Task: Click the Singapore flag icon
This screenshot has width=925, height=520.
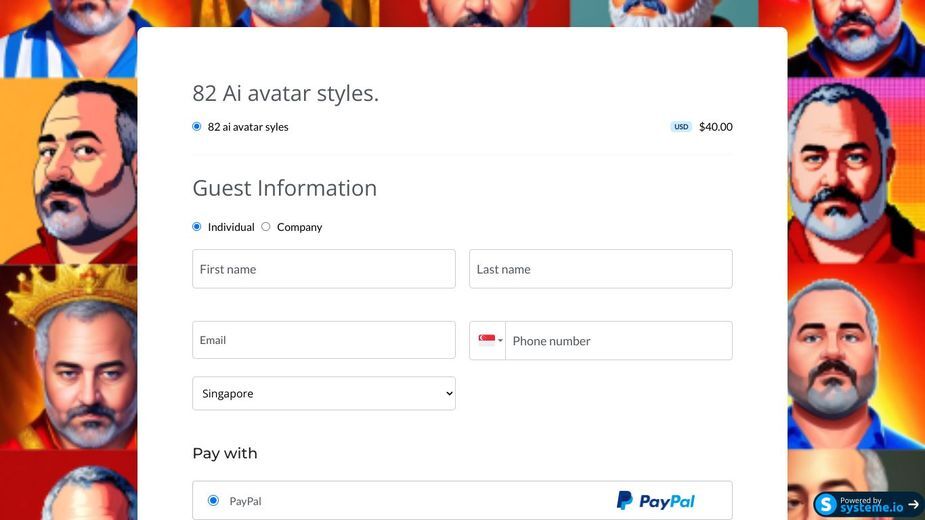Action: pos(487,339)
